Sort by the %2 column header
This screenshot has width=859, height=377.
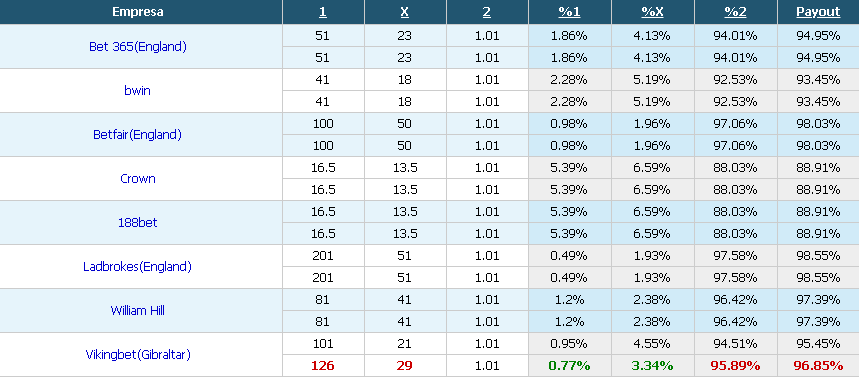point(735,12)
